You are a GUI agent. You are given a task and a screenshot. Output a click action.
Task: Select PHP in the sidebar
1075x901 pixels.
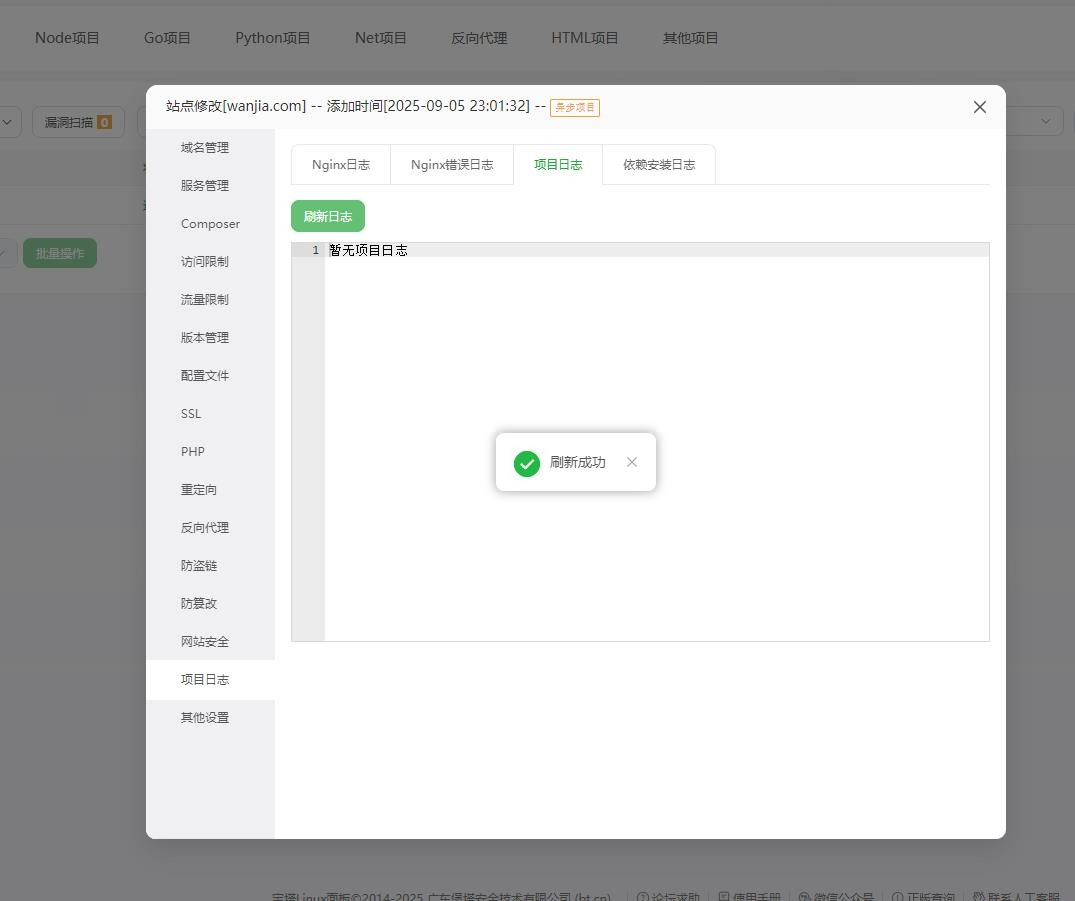193,451
